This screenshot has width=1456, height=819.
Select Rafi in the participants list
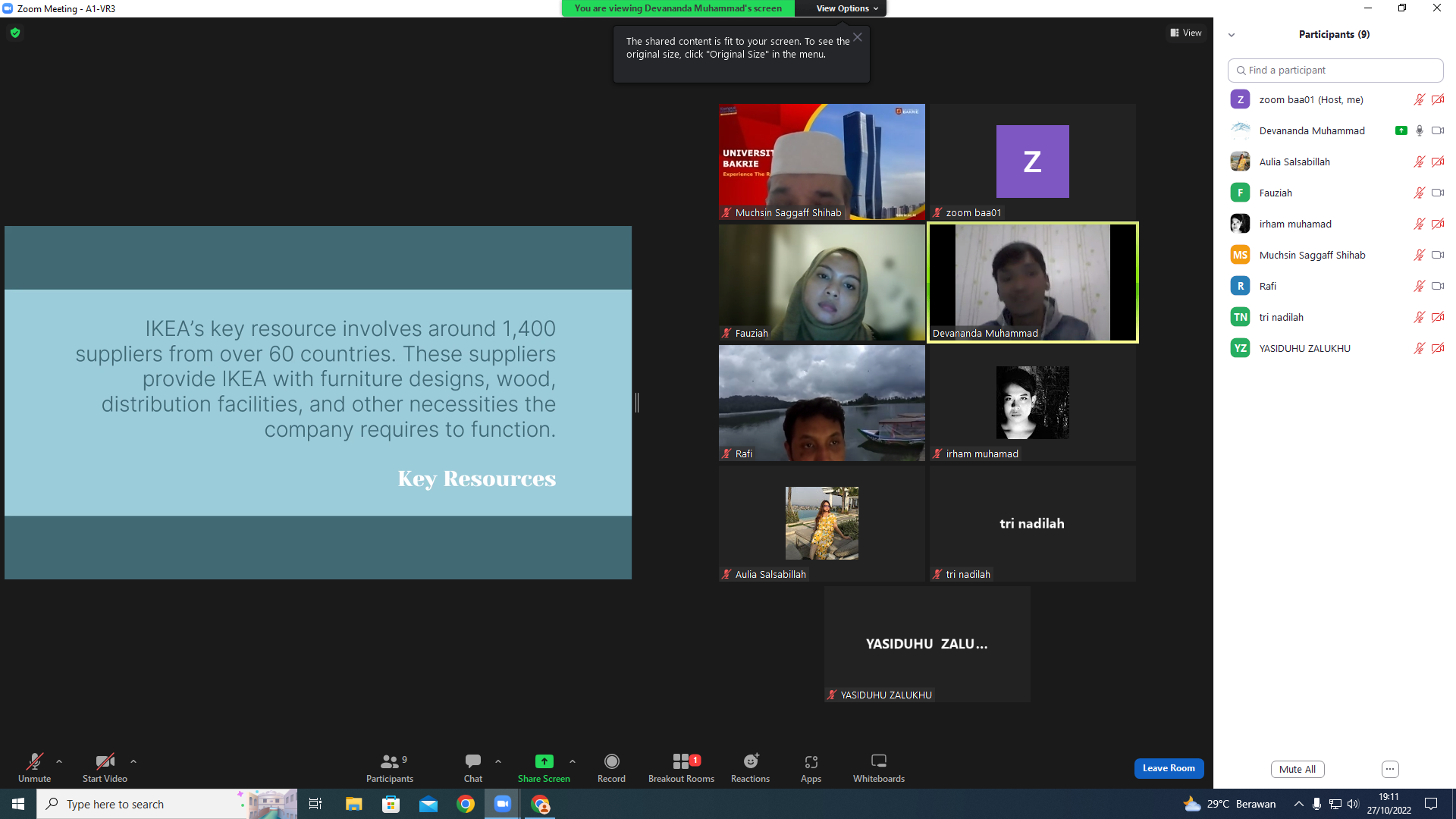pyautogui.click(x=1335, y=286)
